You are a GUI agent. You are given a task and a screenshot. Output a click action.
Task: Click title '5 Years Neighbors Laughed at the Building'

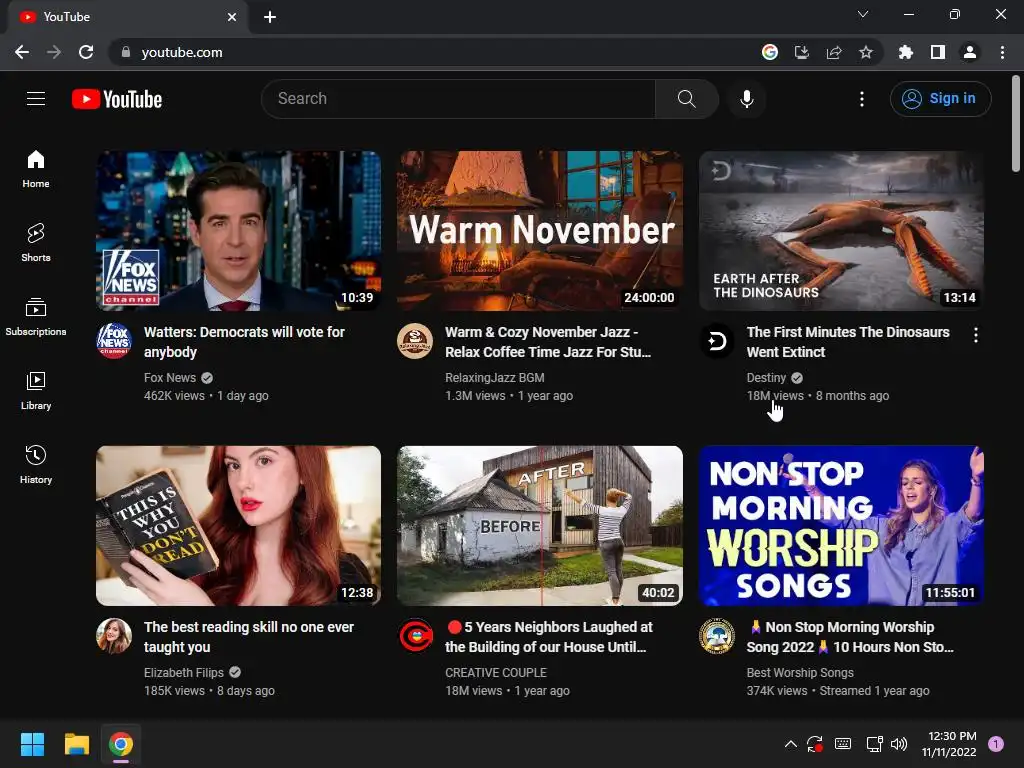549,637
